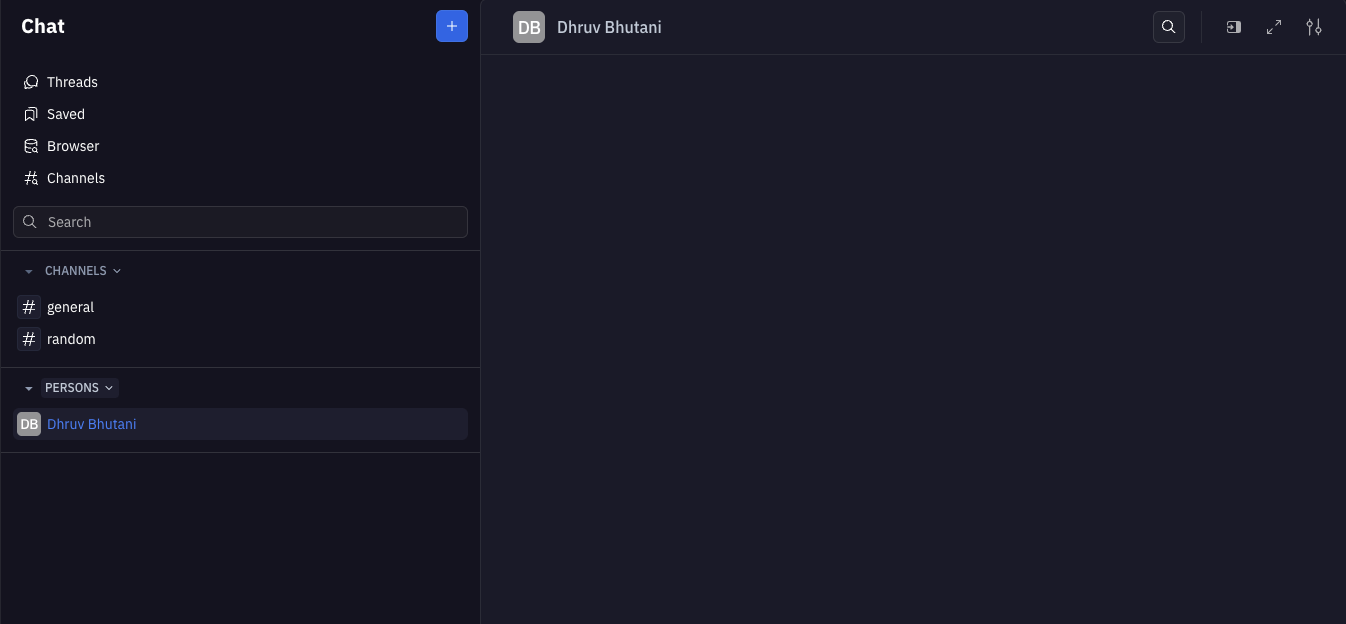Click the DB avatar in the chat header

point(529,27)
